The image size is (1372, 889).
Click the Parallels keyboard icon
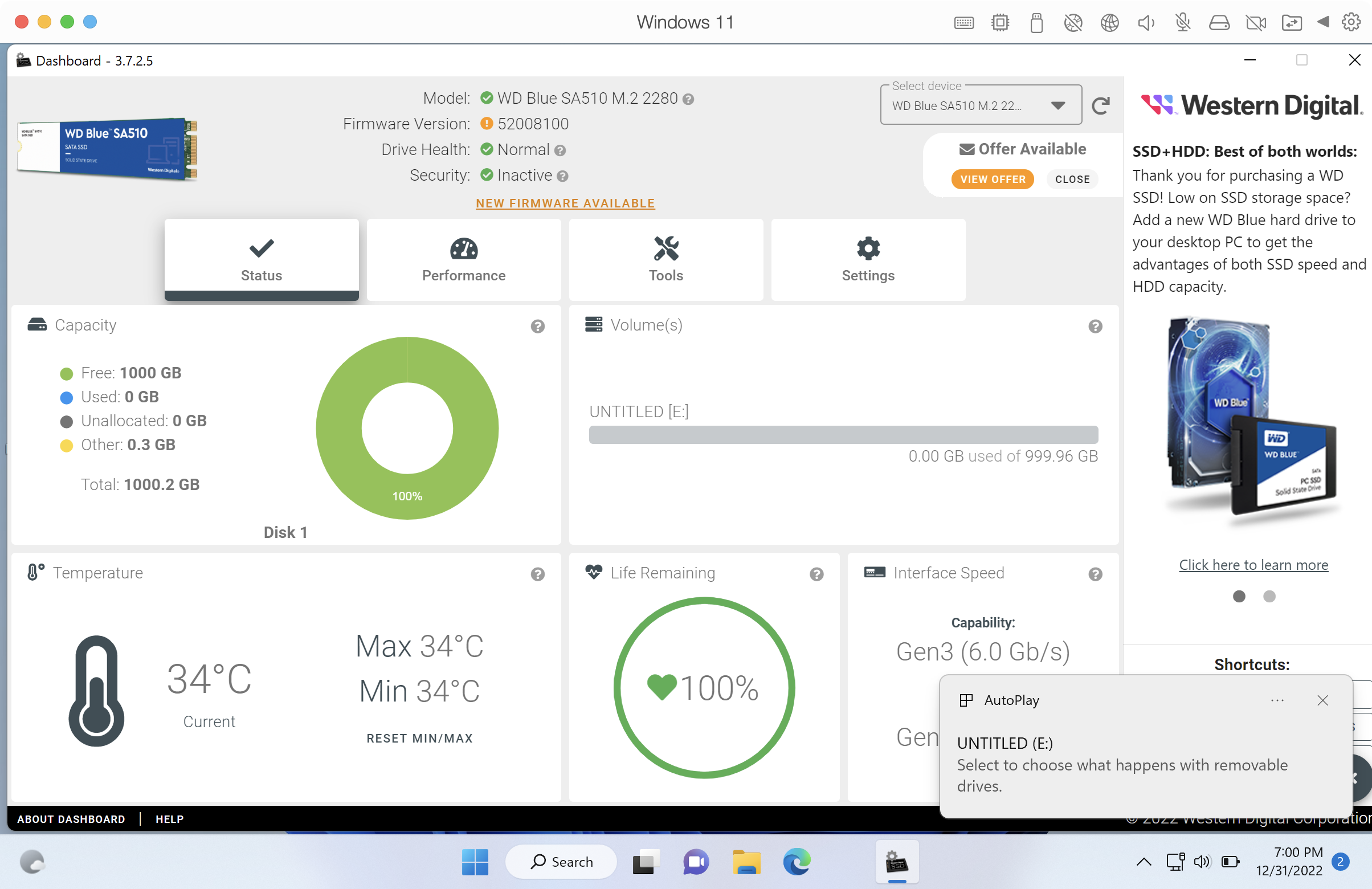click(x=964, y=22)
